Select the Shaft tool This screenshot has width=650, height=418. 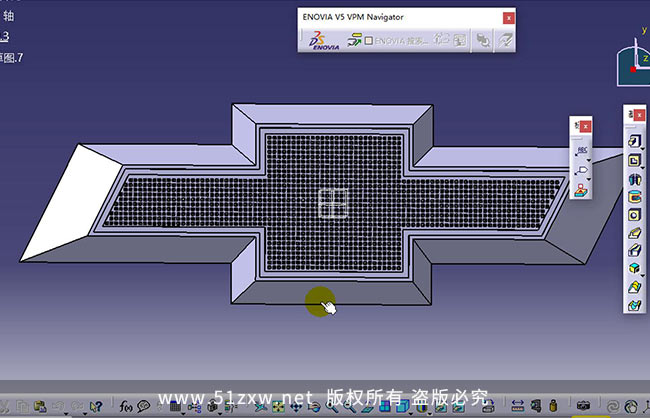pos(634,180)
